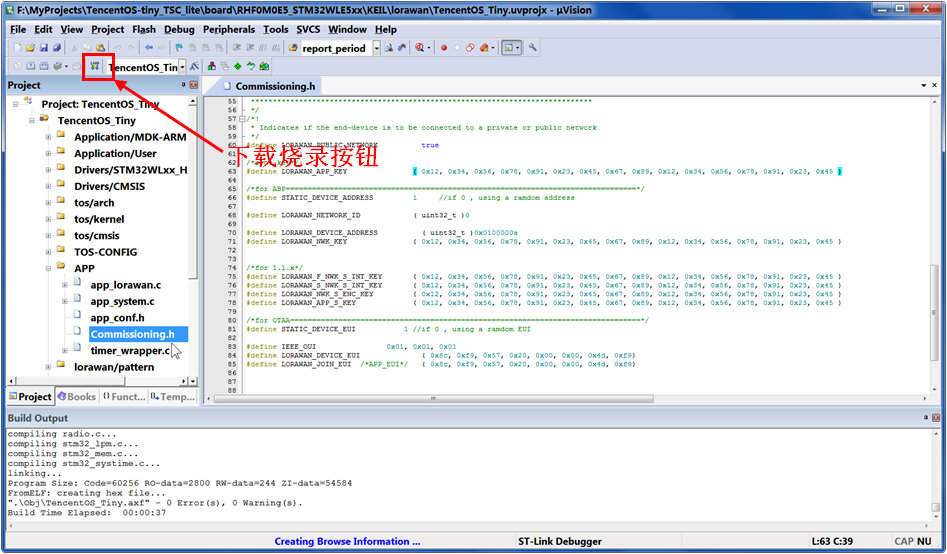Click the Download to flash icon
The width and height of the screenshot is (947, 554).
95,66
